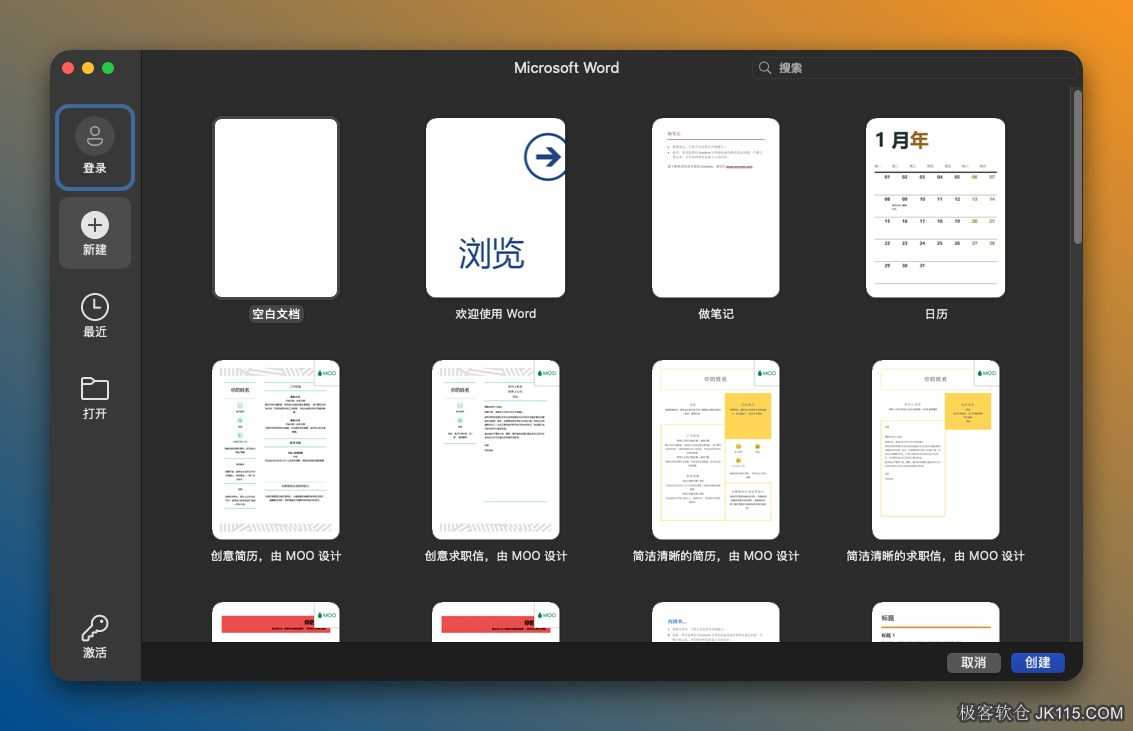Click the 取消 cancel button
The height and width of the screenshot is (731, 1133).
click(x=973, y=662)
